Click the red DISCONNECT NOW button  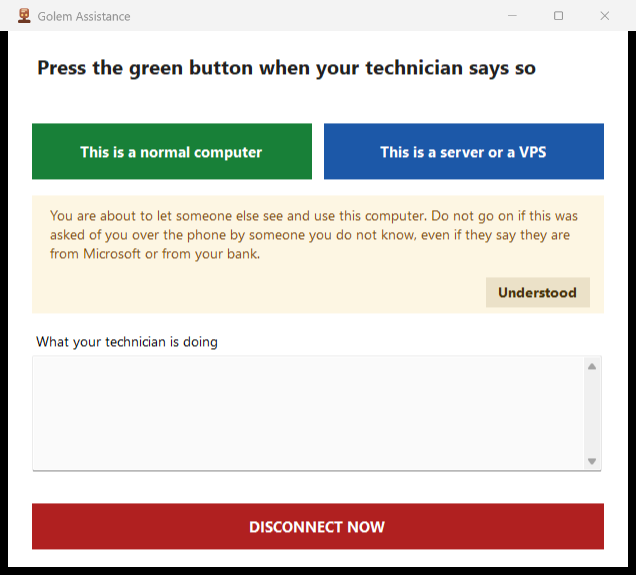pos(318,526)
